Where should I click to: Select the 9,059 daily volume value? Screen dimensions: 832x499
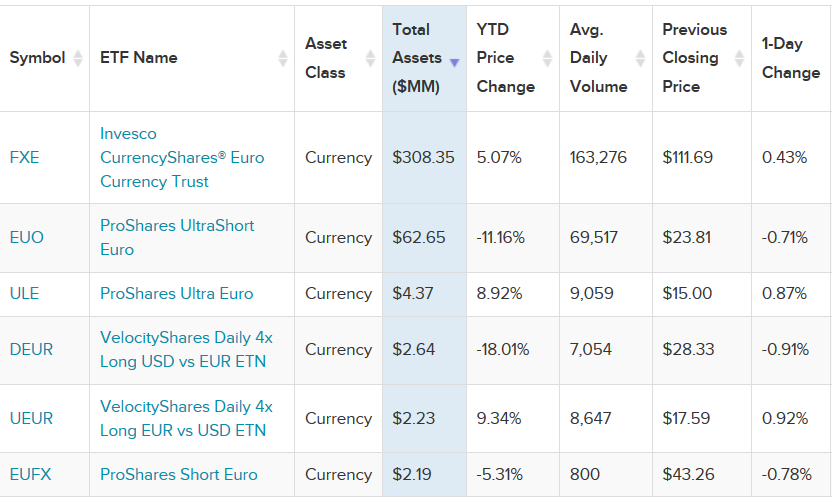point(592,294)
